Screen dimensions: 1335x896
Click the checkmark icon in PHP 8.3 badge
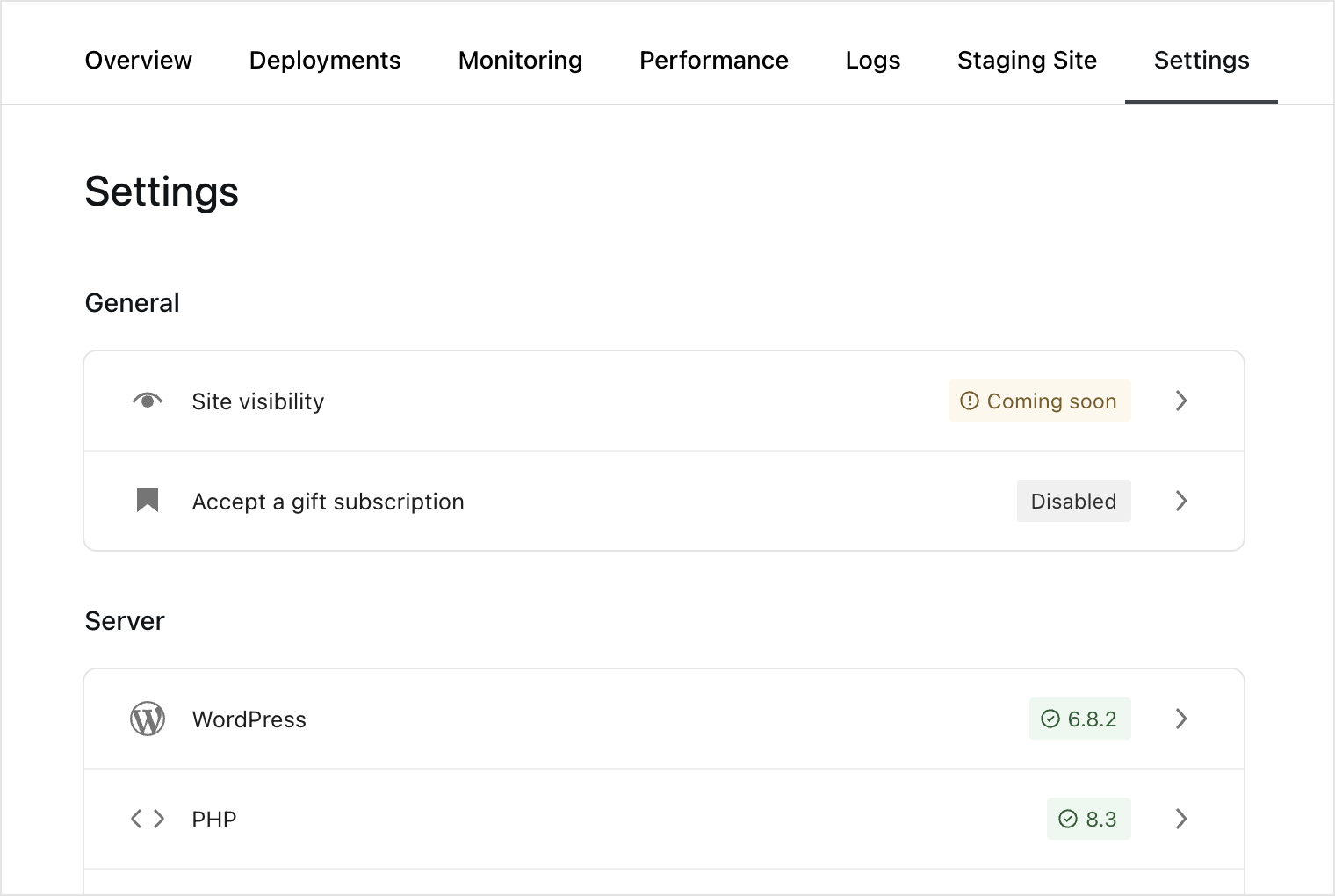point(1068,819)
